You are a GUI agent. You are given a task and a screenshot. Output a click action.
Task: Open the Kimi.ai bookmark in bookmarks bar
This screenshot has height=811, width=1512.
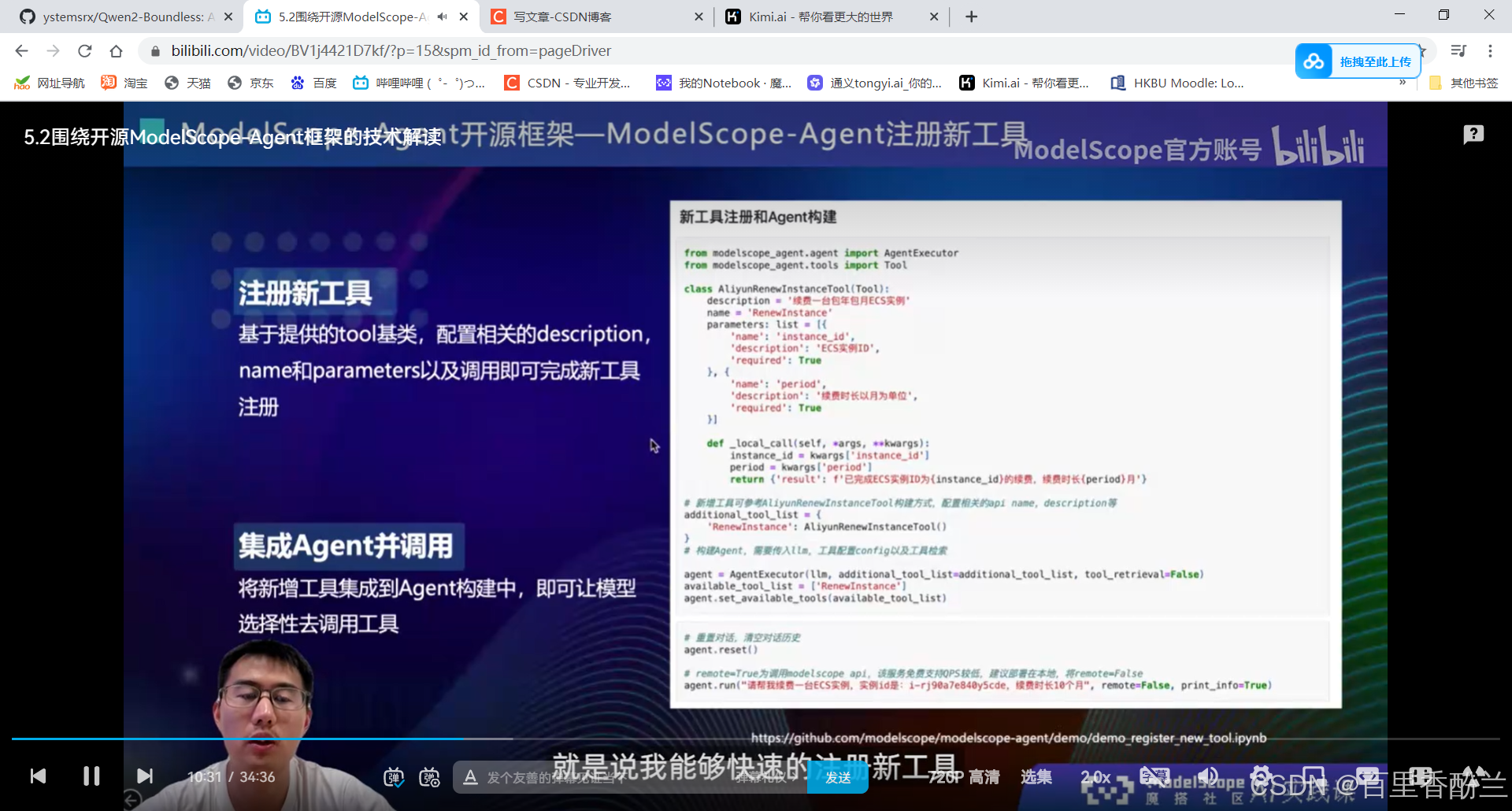click(x=1024, y=83)
